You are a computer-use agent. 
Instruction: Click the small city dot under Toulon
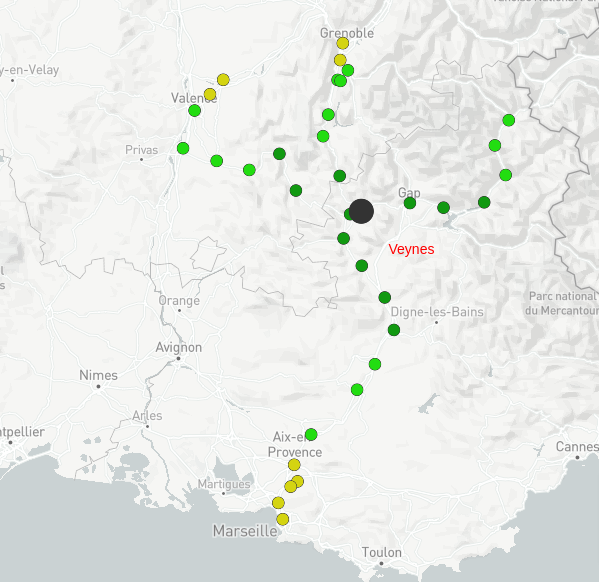click(381, 563)
